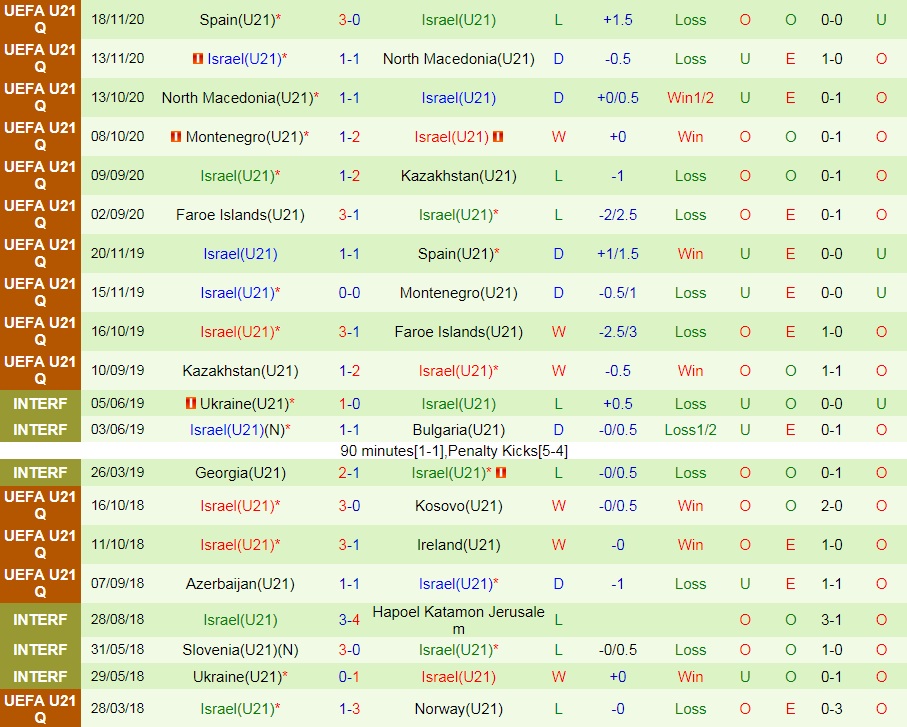
Task: Open Slovenia(U21)(N) team link on 31/05/18
Action: pyautogui.click(x=240, y=650)
